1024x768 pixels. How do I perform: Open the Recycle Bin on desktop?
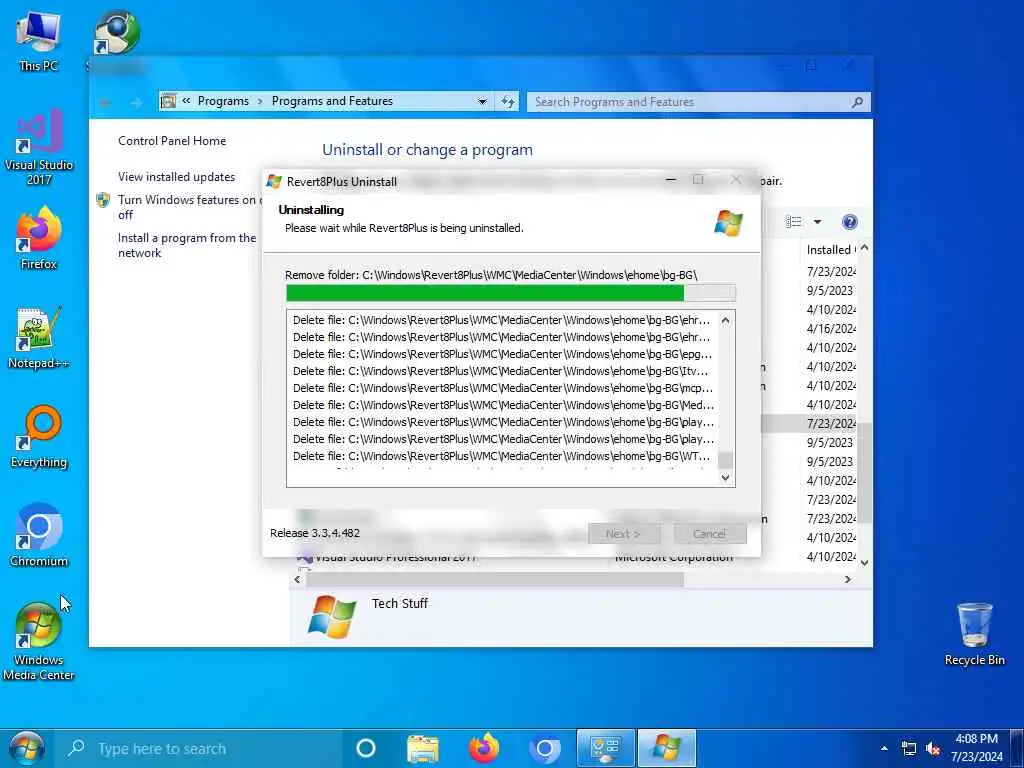[x=974, y=634]
